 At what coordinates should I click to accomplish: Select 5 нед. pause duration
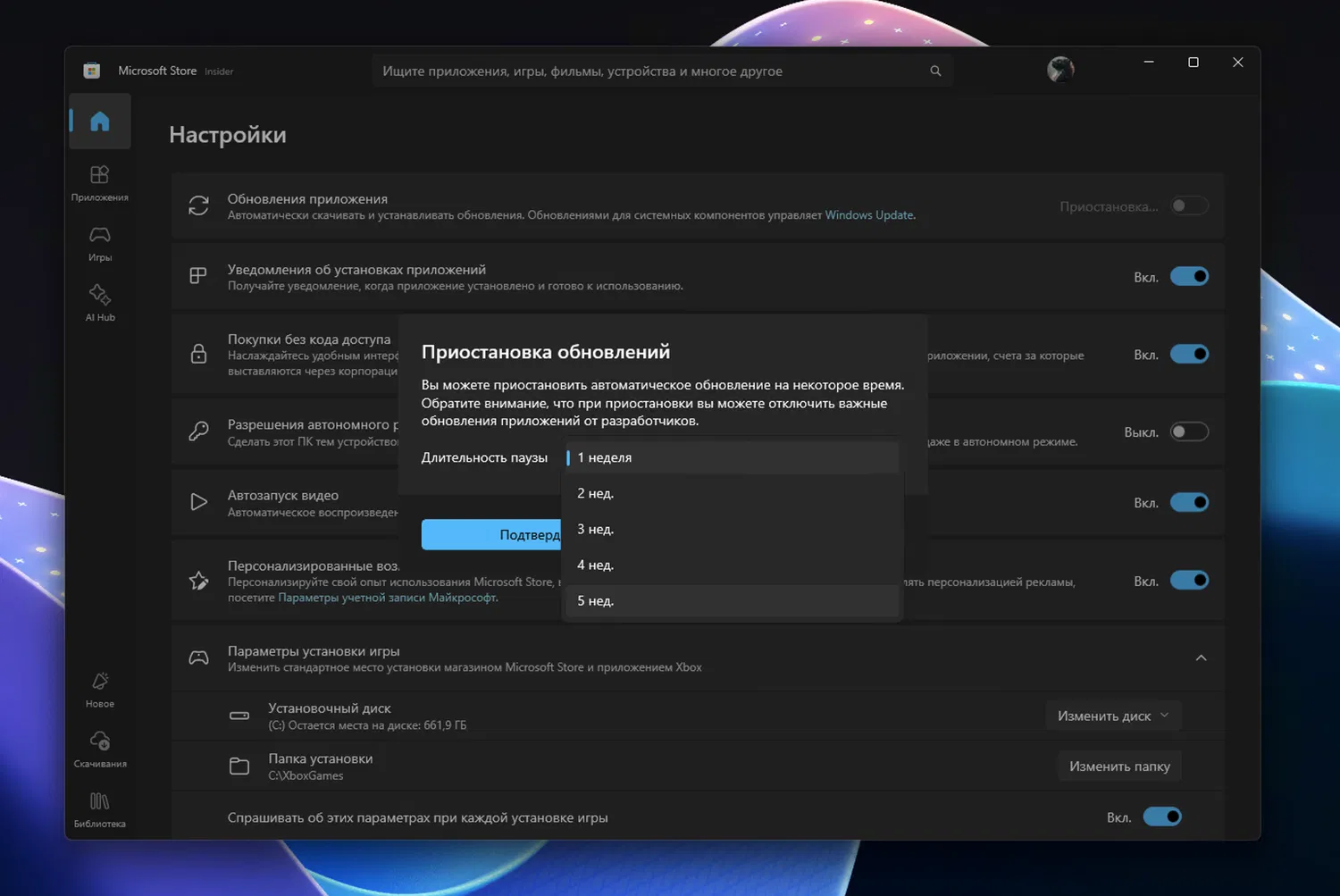733,600
